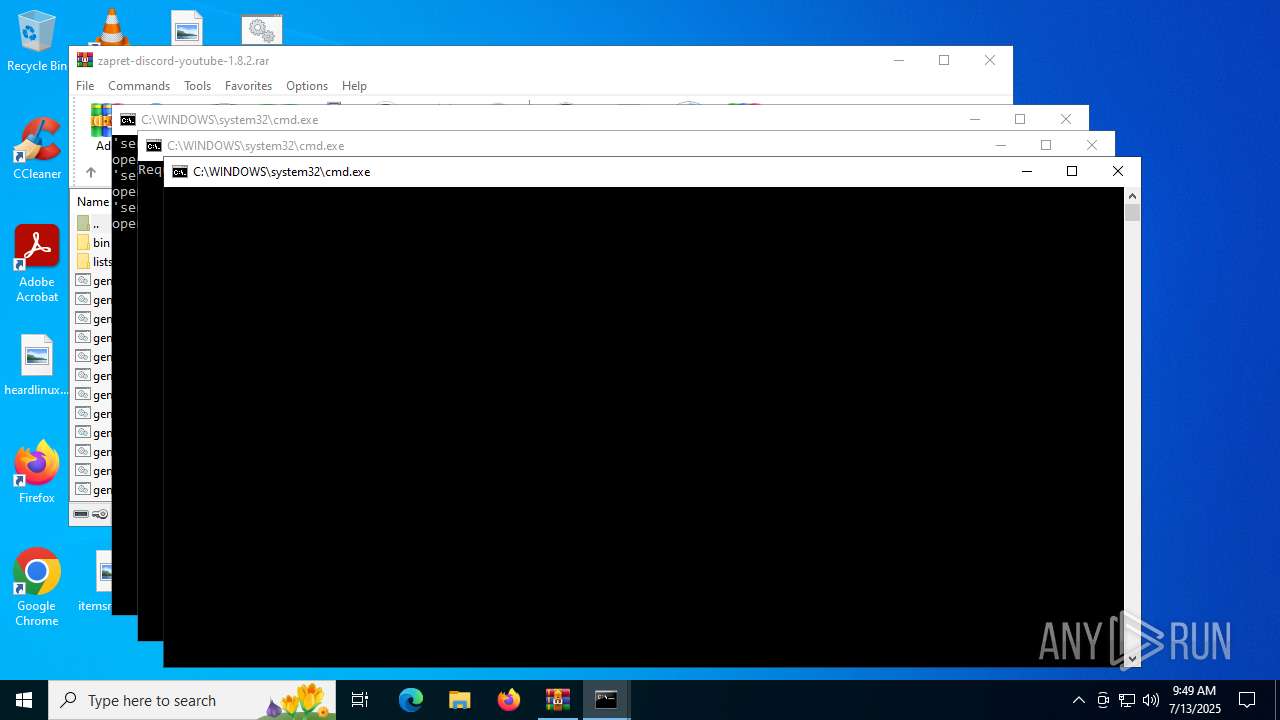Show hidden tray icons chevron
Viewport: 1280px width, 720px height.
[x=1078, y=700]
